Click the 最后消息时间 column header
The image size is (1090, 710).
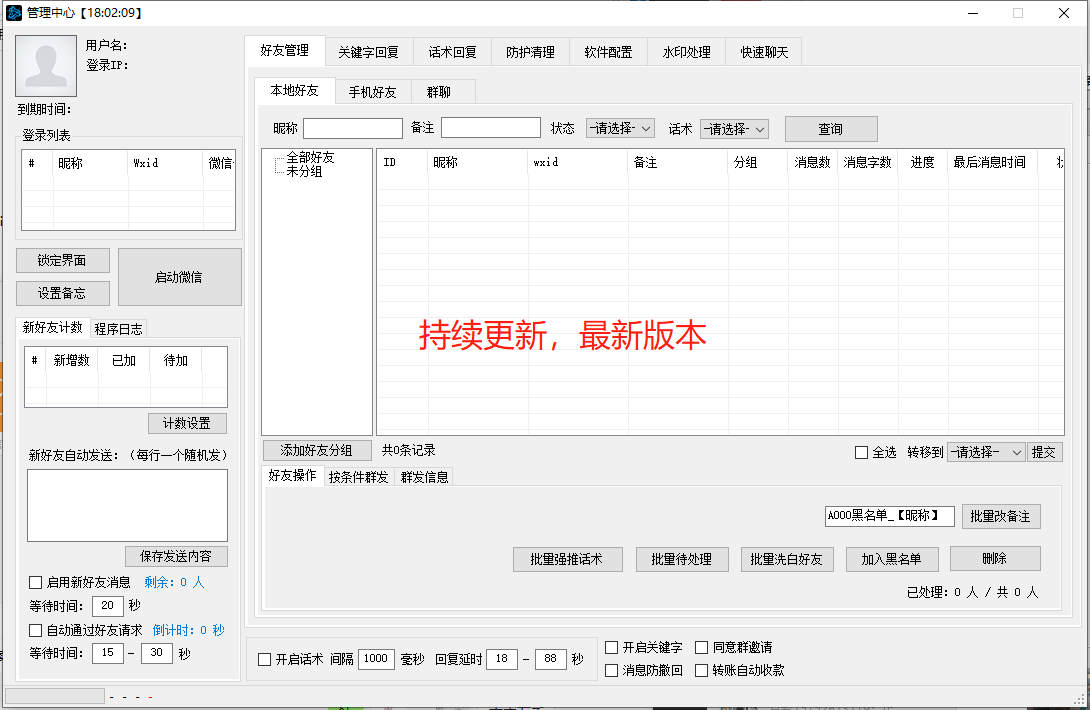[991, 162]
